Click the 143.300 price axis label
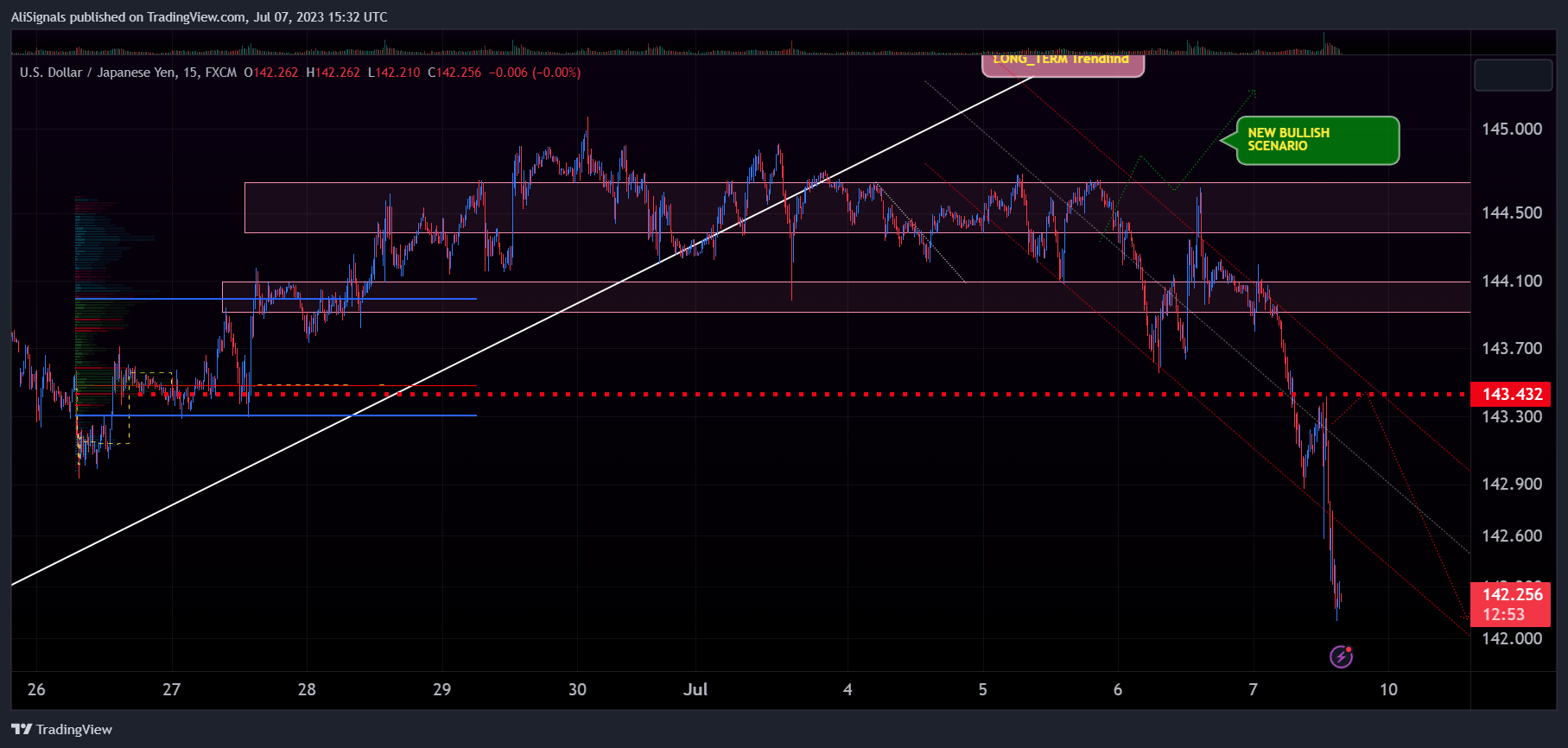 pos(1512,416)
